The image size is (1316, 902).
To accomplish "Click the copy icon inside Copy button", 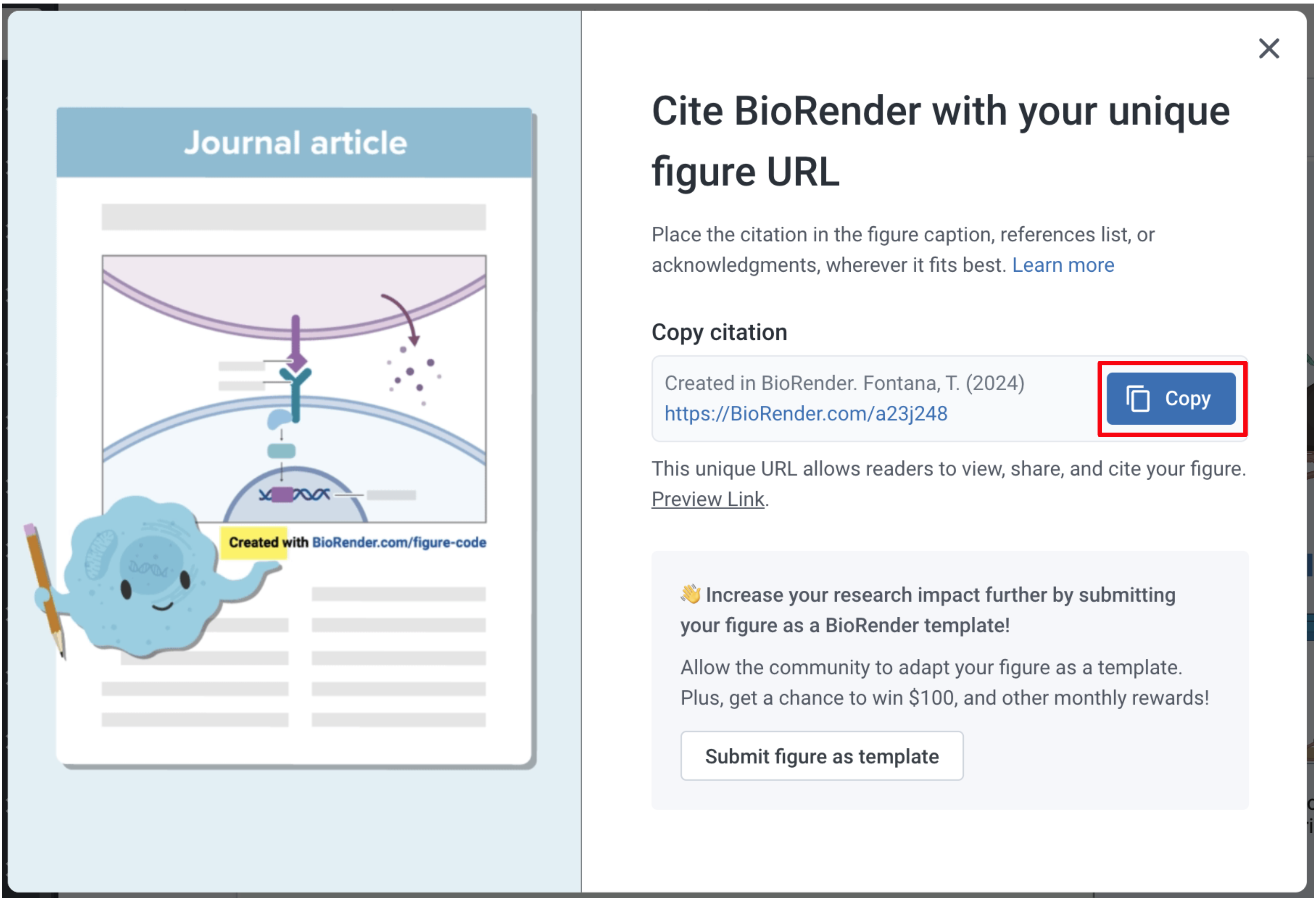I will (x=1137, y=399).
